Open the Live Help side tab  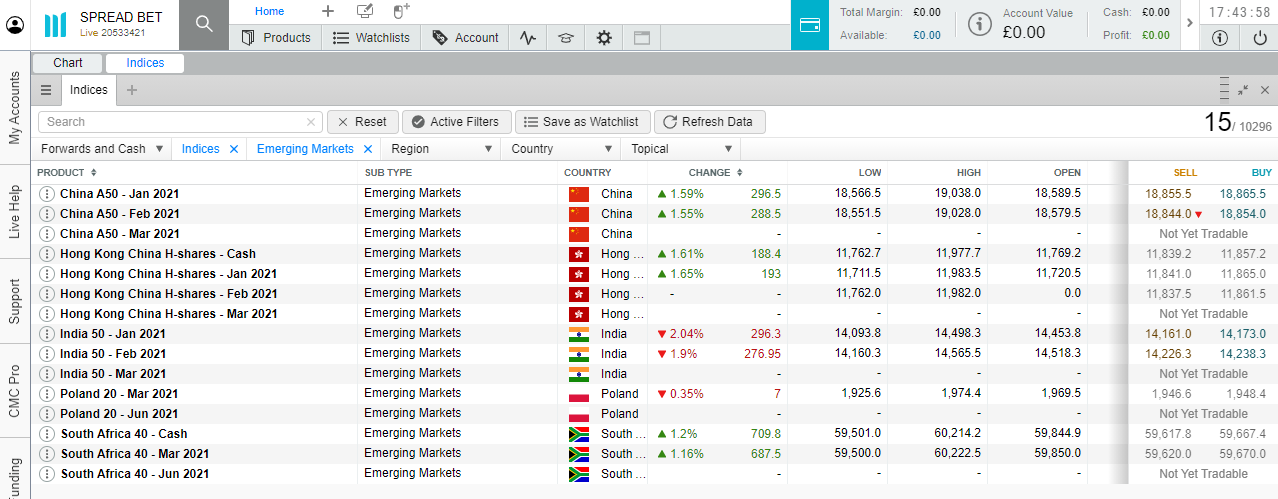click(x=14, y=211)
